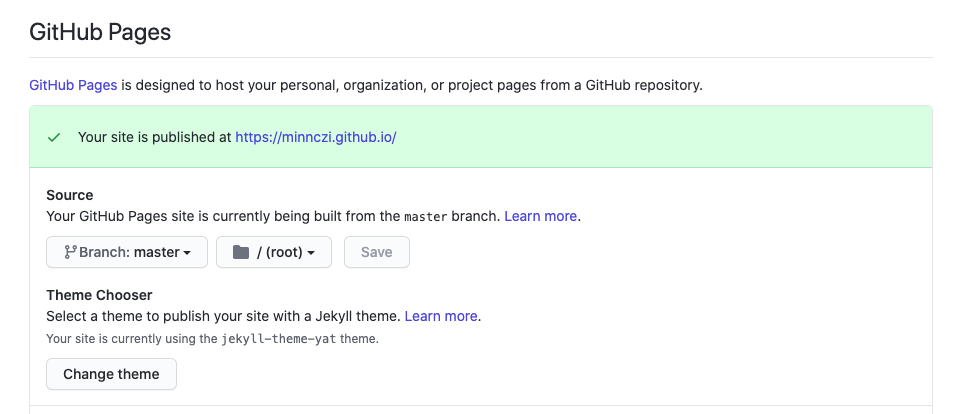979x414 pixels.
Task: Click the folder icon beside / (root)
Action: (x=240, y=253)
